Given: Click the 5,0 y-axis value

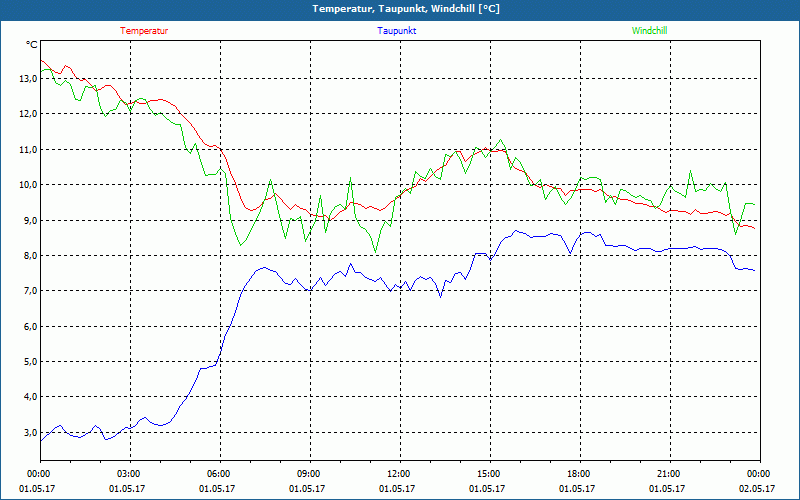Looking at the screenshot, I should coord(30,362).
